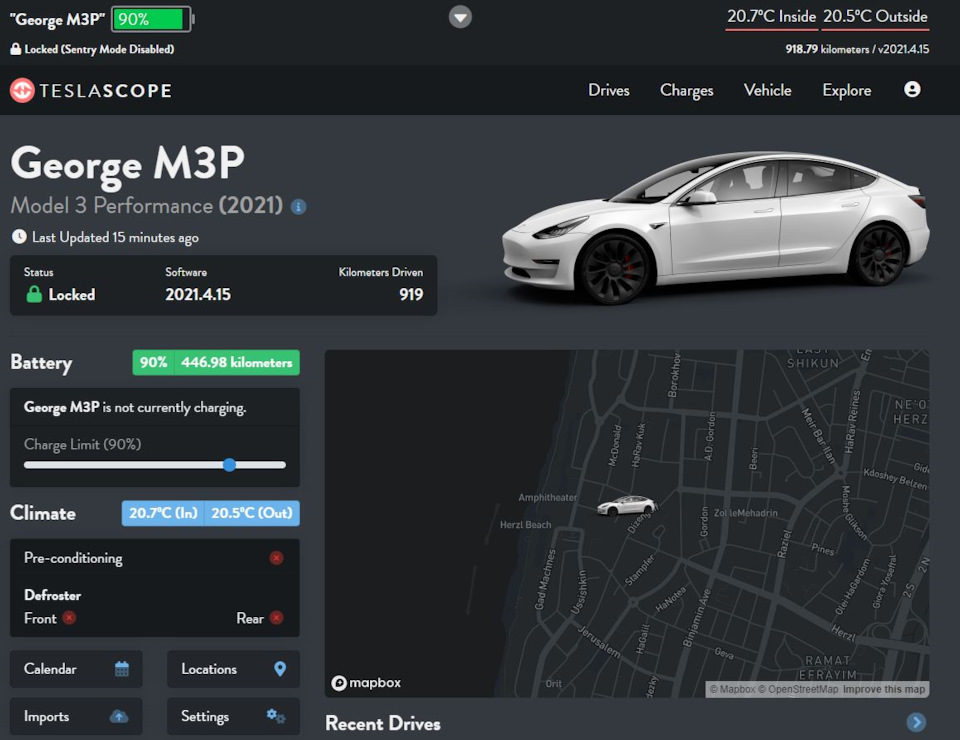This screenshot has width=960, height=740.
Task: Toggle the Rear defroster indicator
Action: (276, 618)
